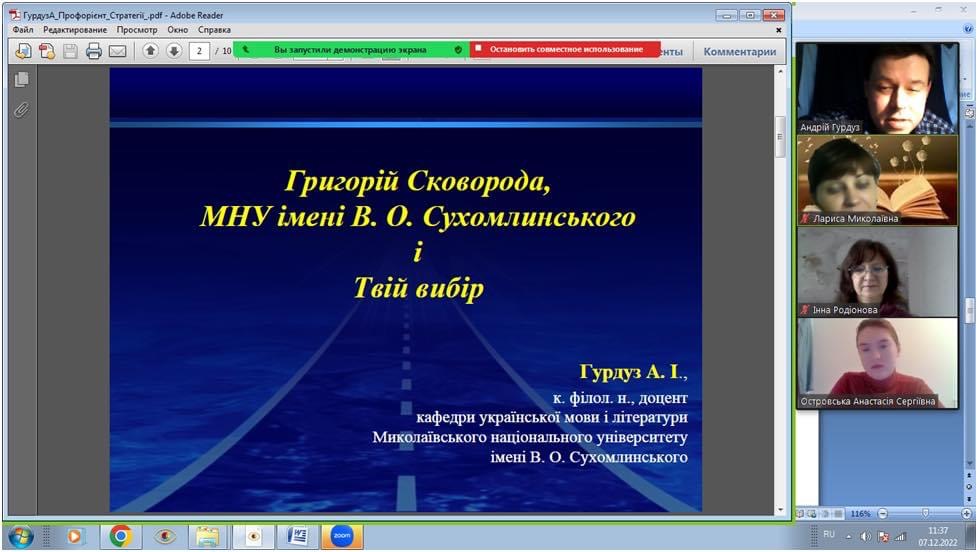This screenshot has height=552, width=978.
Task: Click the export PDF icon in Adobe Reader toolbar
Action: [24, 51]
